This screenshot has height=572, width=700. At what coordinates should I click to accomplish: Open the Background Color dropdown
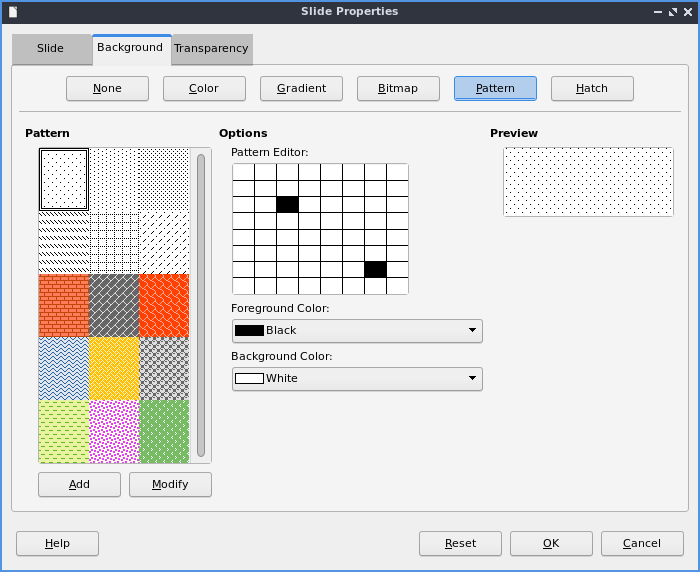point(357,379)
